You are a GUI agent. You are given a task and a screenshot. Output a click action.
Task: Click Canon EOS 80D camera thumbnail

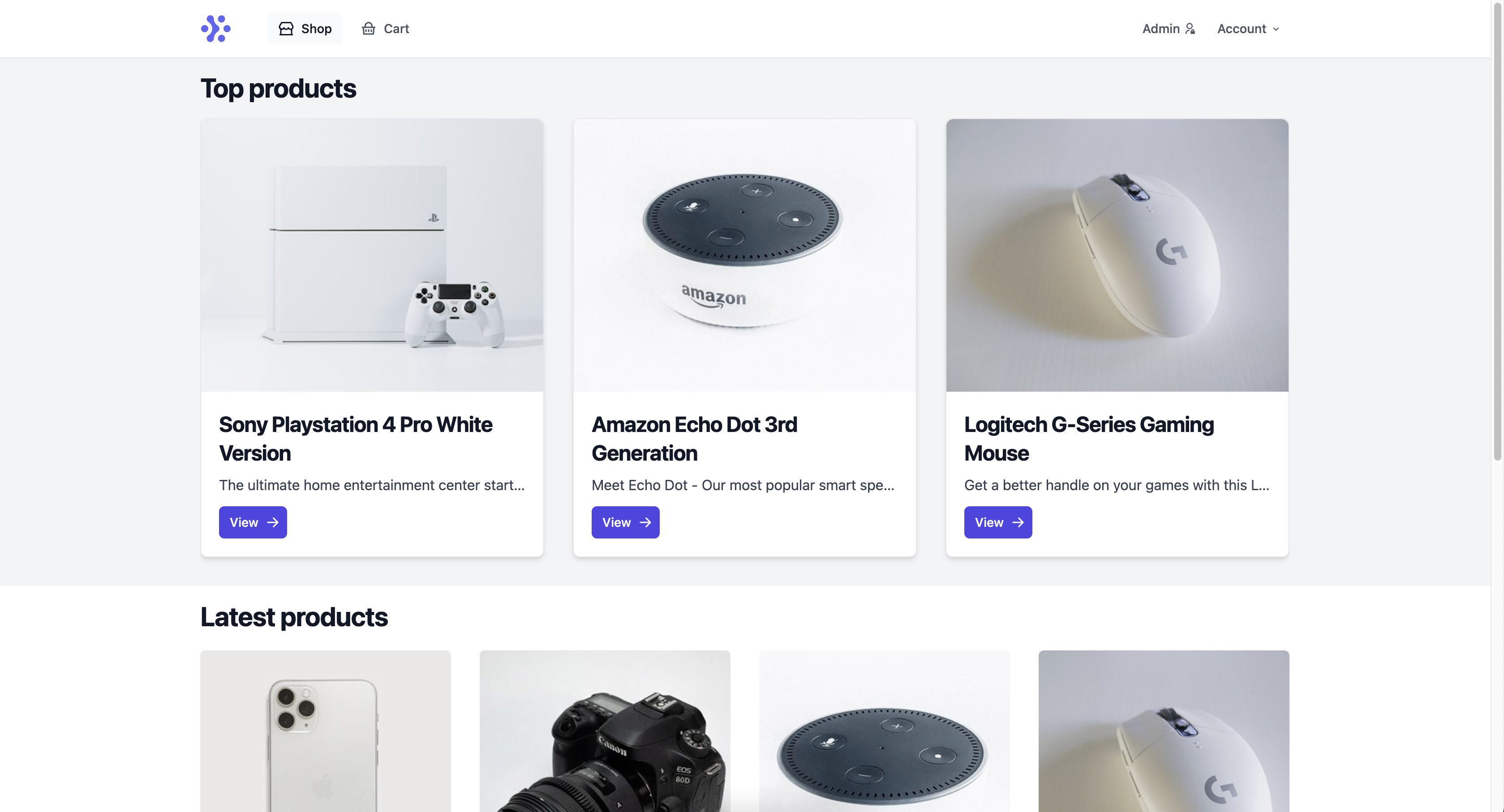pos(605,731)
